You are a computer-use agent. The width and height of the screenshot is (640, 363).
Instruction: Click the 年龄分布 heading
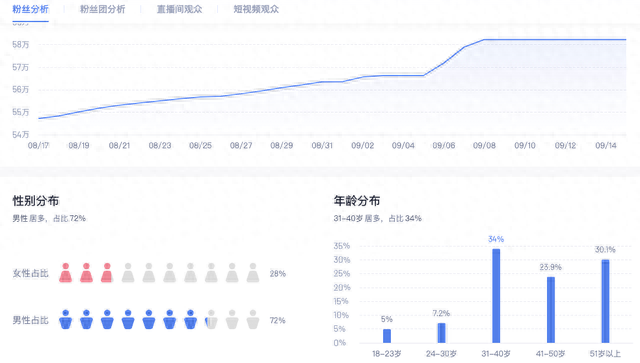(357, 201)
